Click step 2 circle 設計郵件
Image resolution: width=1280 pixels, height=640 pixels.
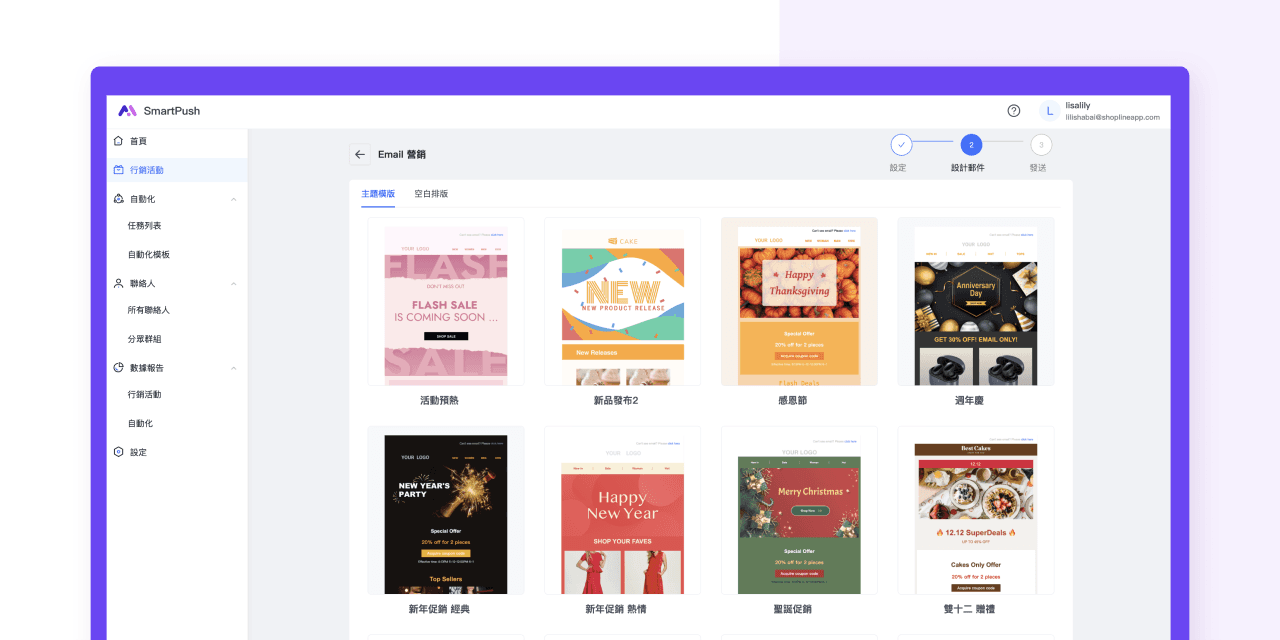(971, 145)
